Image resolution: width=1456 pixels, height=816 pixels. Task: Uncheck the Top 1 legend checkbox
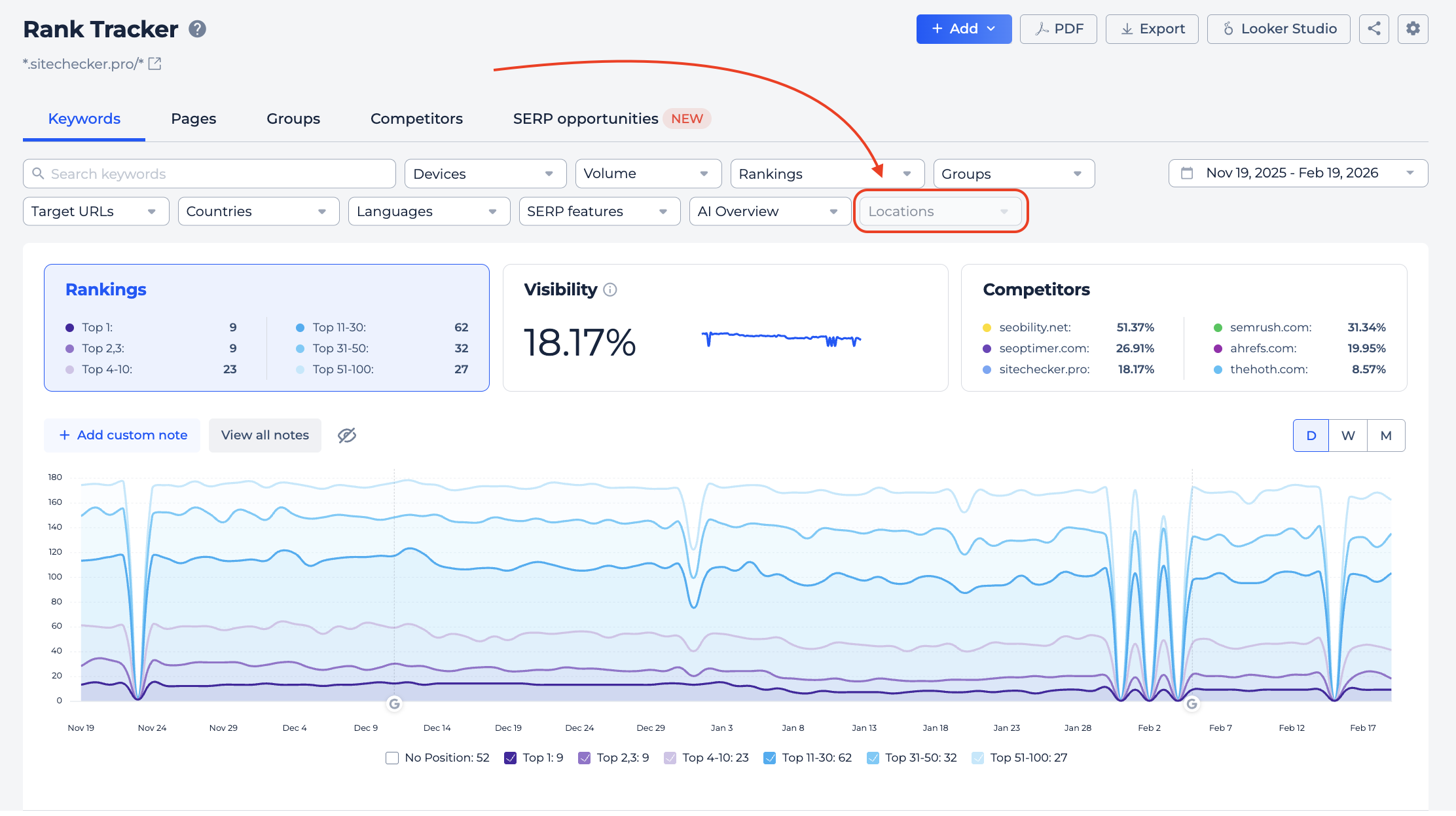click(511, 758)
